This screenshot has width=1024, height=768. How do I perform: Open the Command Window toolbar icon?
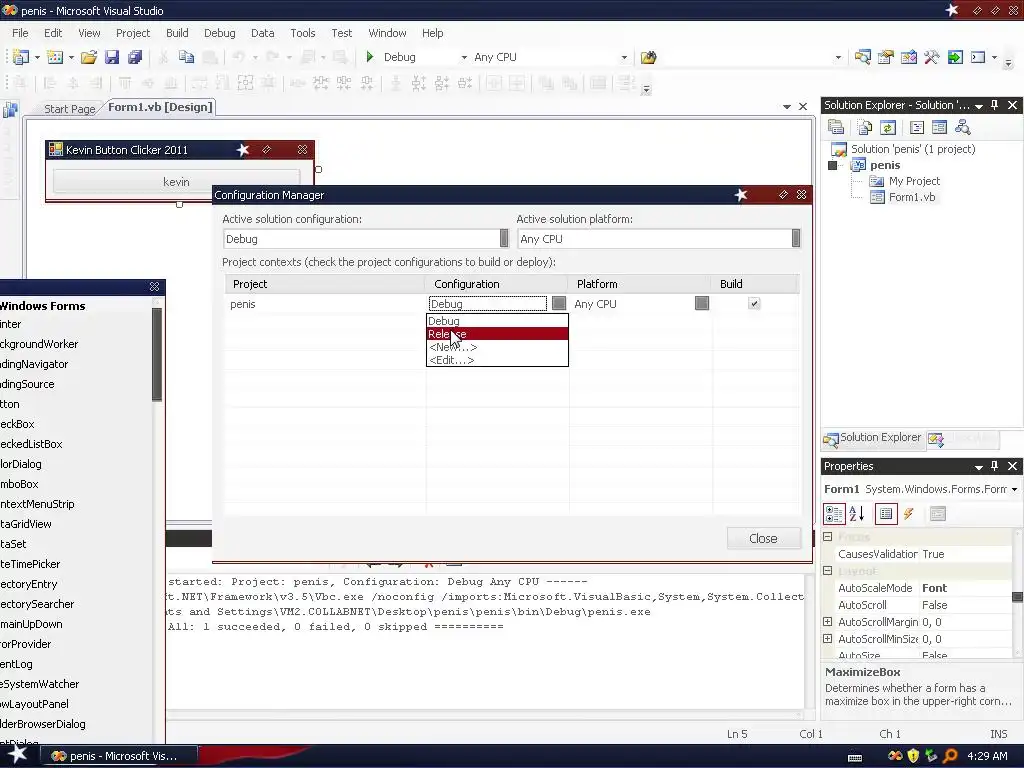(x=978, y=57)
